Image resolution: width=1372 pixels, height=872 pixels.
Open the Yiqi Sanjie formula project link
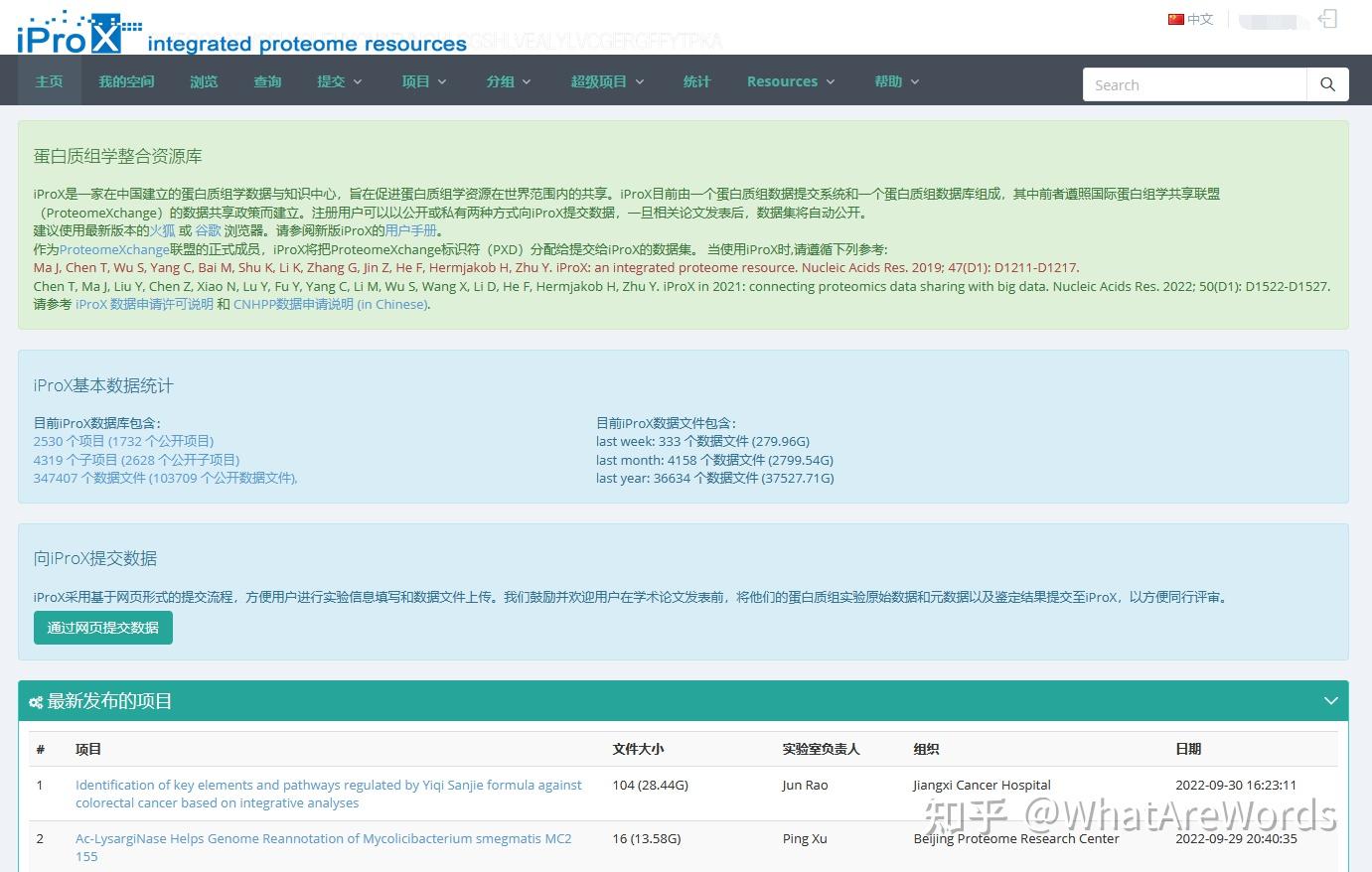(329, 794)
